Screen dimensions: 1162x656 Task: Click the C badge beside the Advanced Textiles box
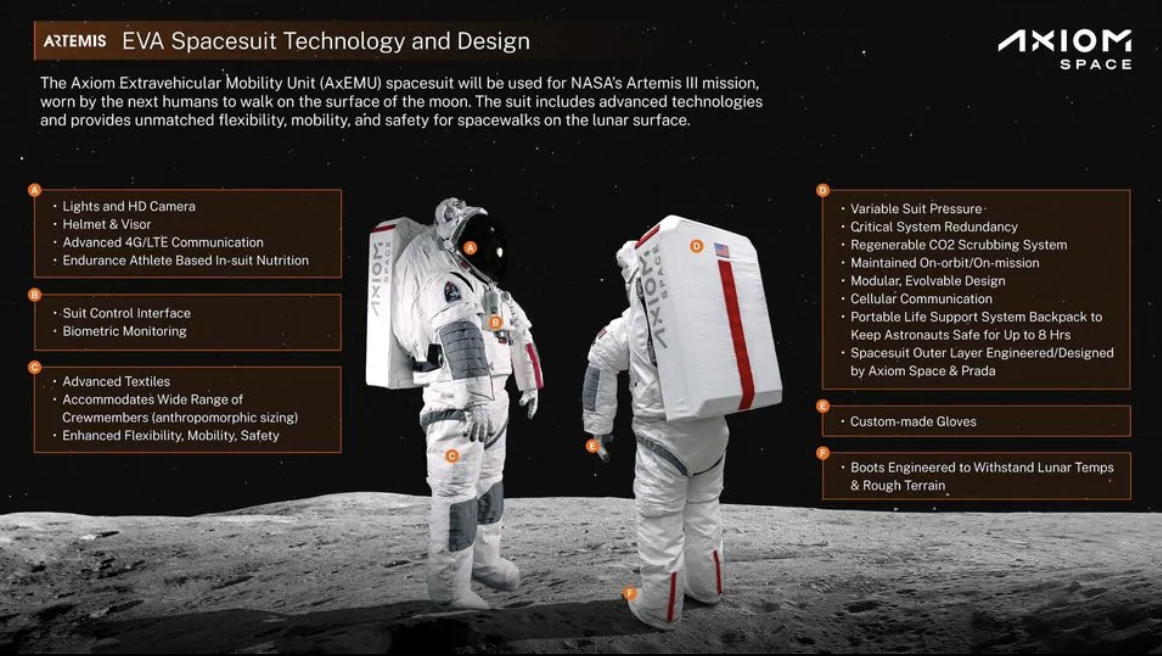coord(34,367)
